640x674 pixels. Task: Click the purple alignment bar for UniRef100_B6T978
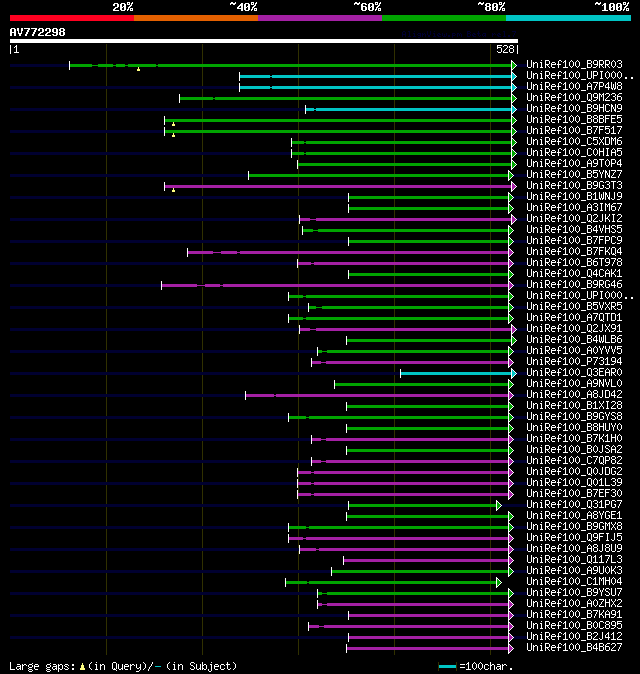[x=403, y=263]
